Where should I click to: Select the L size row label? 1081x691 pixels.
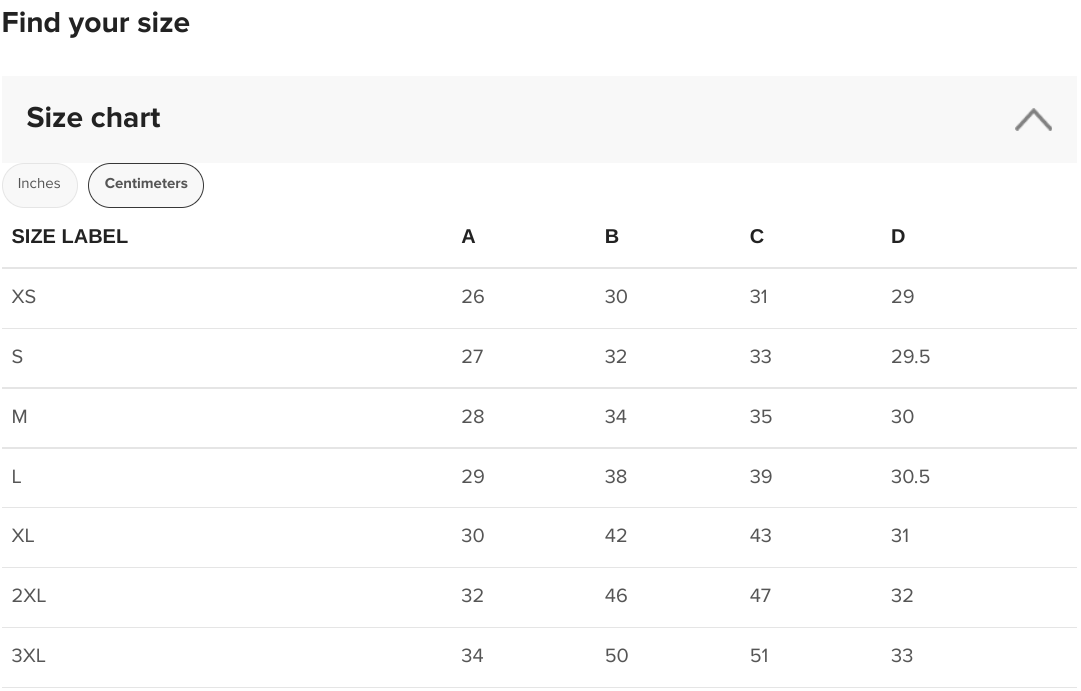pos(17,477)
